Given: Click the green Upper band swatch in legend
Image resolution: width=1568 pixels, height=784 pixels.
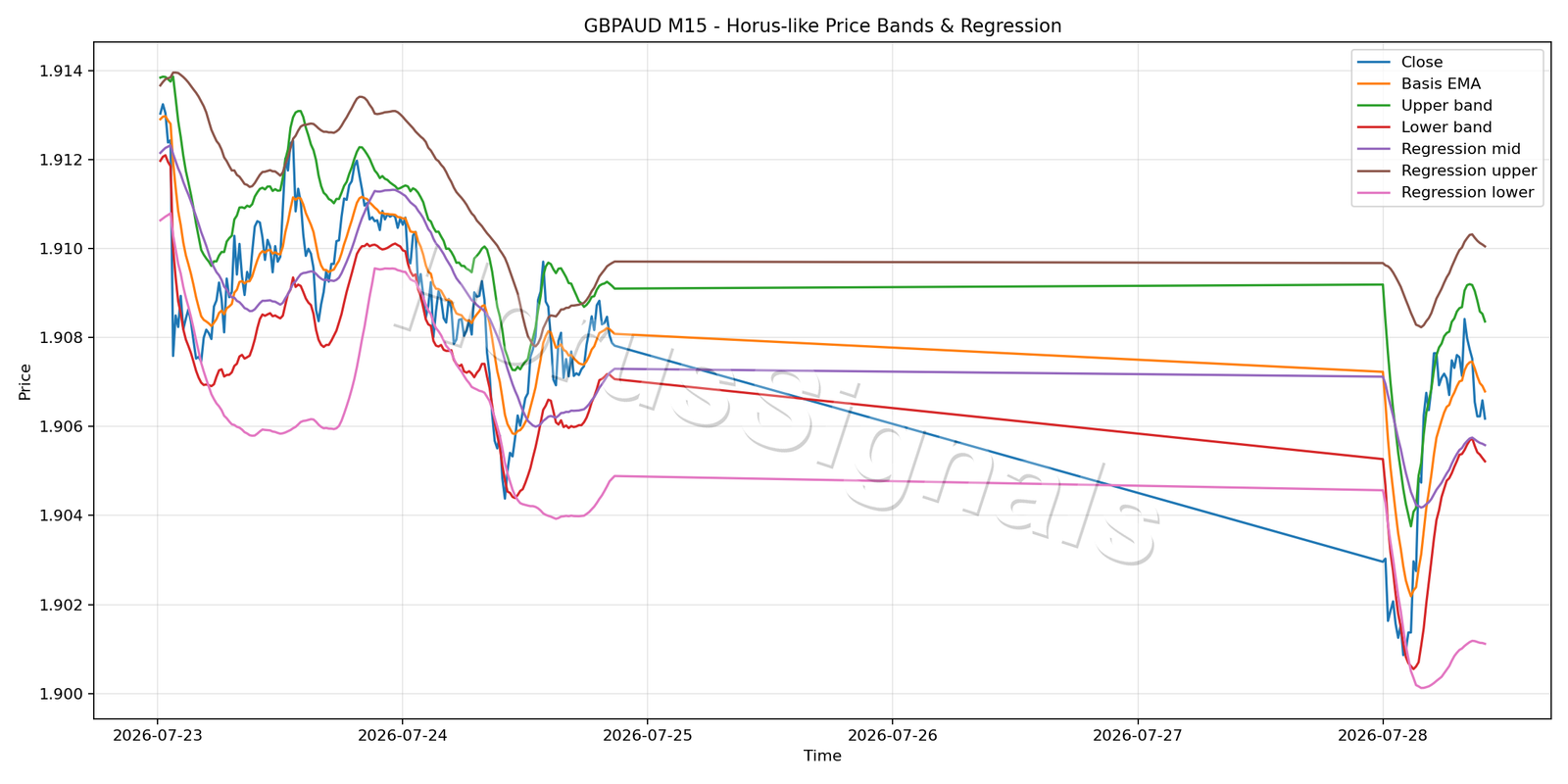Looking at the screenshot, I should [1373, 106].
